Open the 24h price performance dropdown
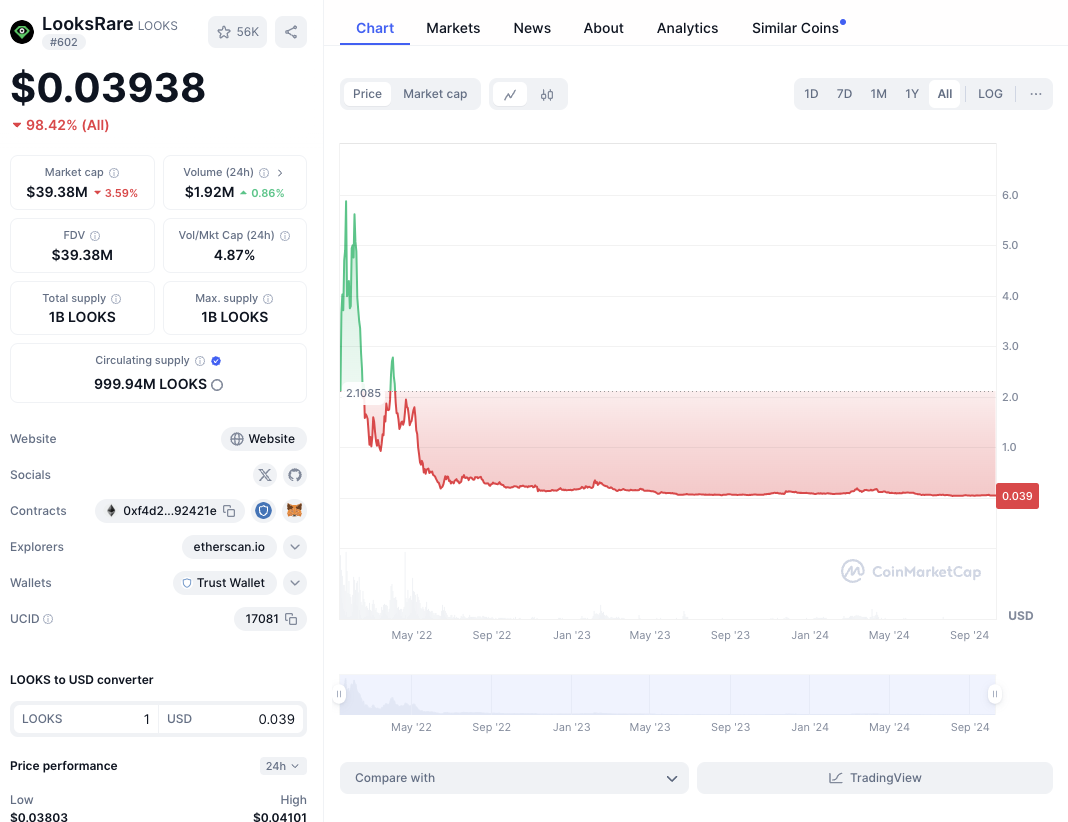The image size is (1068, 822). [x=283, y=766]
